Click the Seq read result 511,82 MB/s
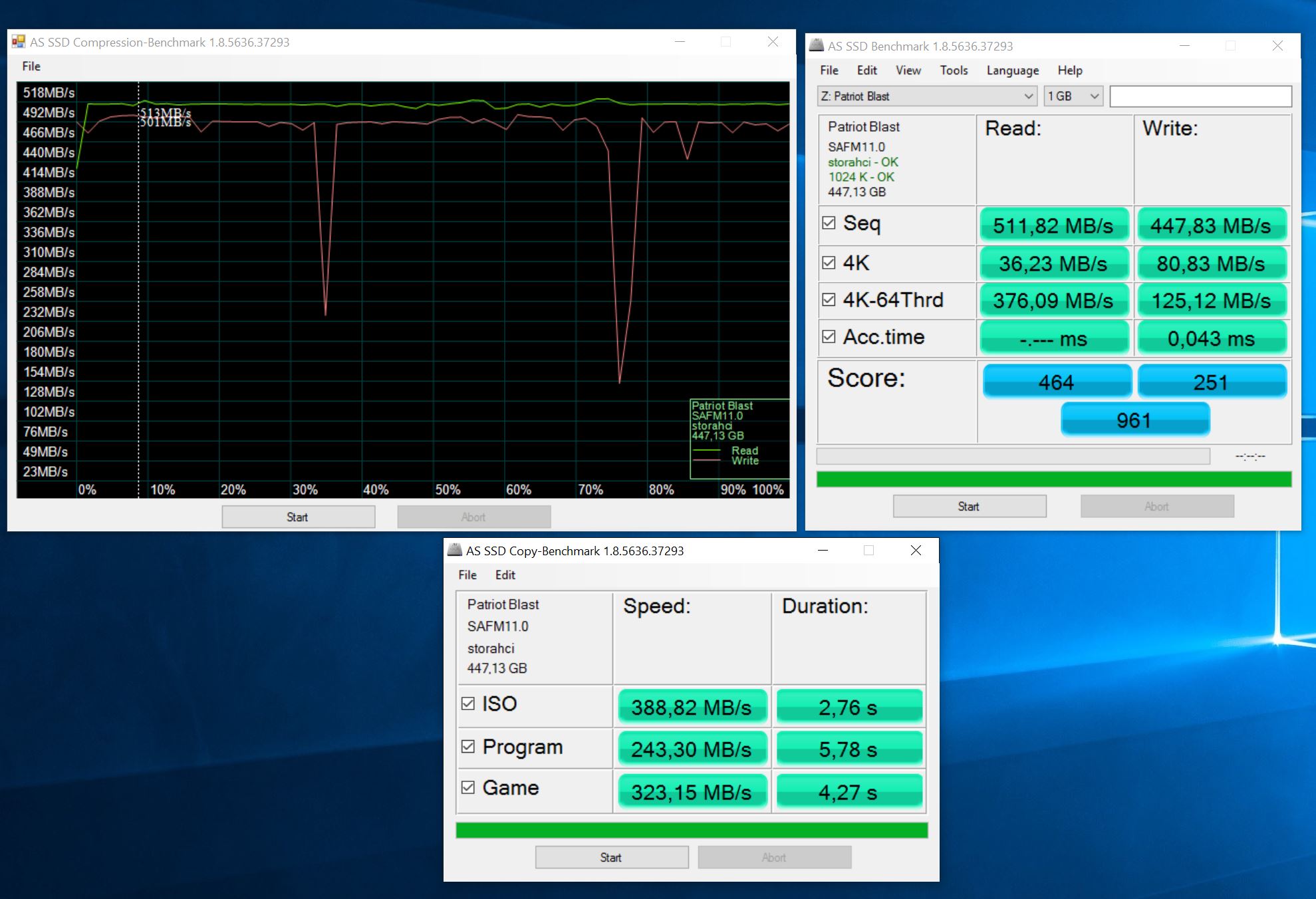The image size is (1316, 899). (1054, 225)
